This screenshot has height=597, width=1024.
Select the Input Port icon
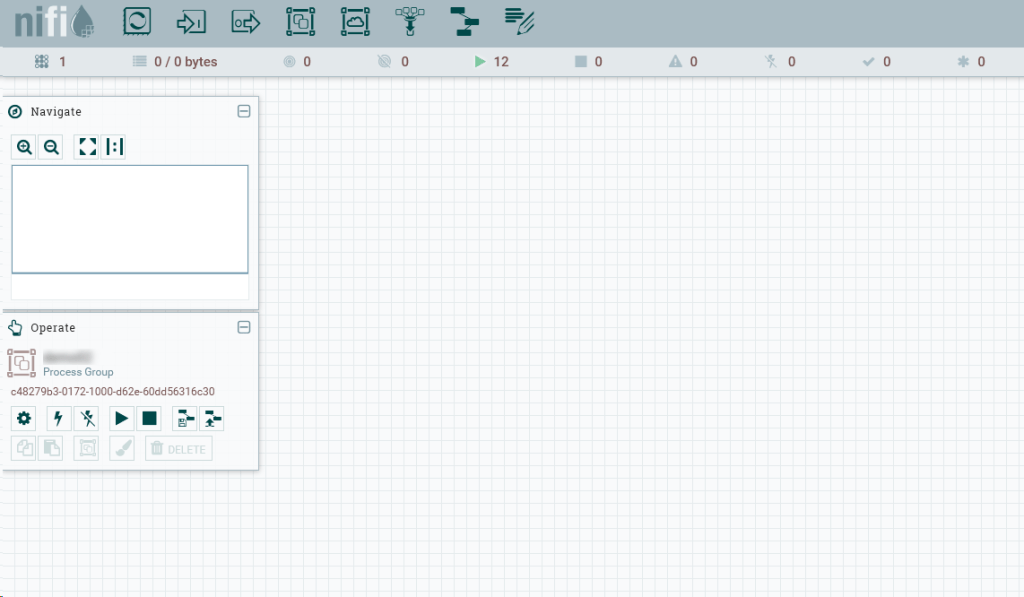(x=191, y=21)
